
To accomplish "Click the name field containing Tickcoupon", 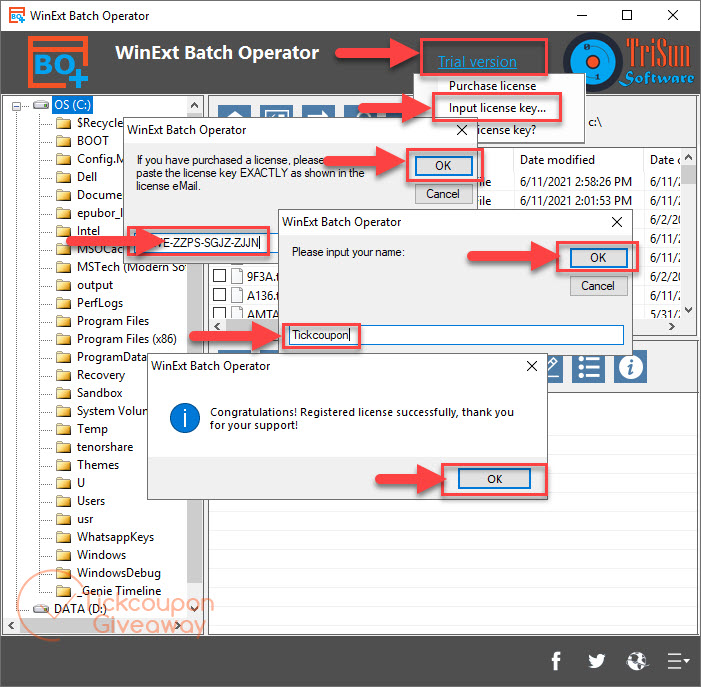I will click(x=456, y=335).
